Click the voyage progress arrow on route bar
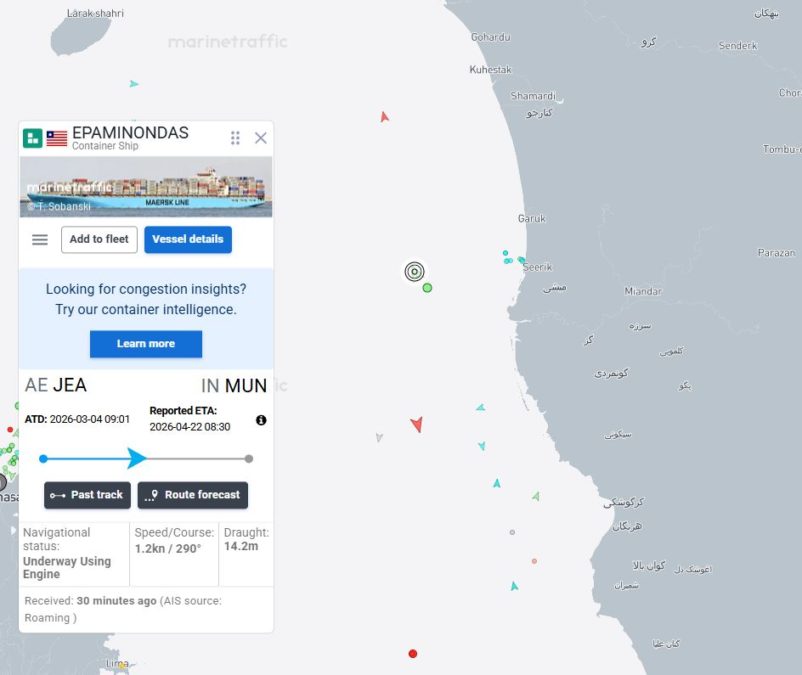Screen dimensions: 802x675 tap(136, 459)
